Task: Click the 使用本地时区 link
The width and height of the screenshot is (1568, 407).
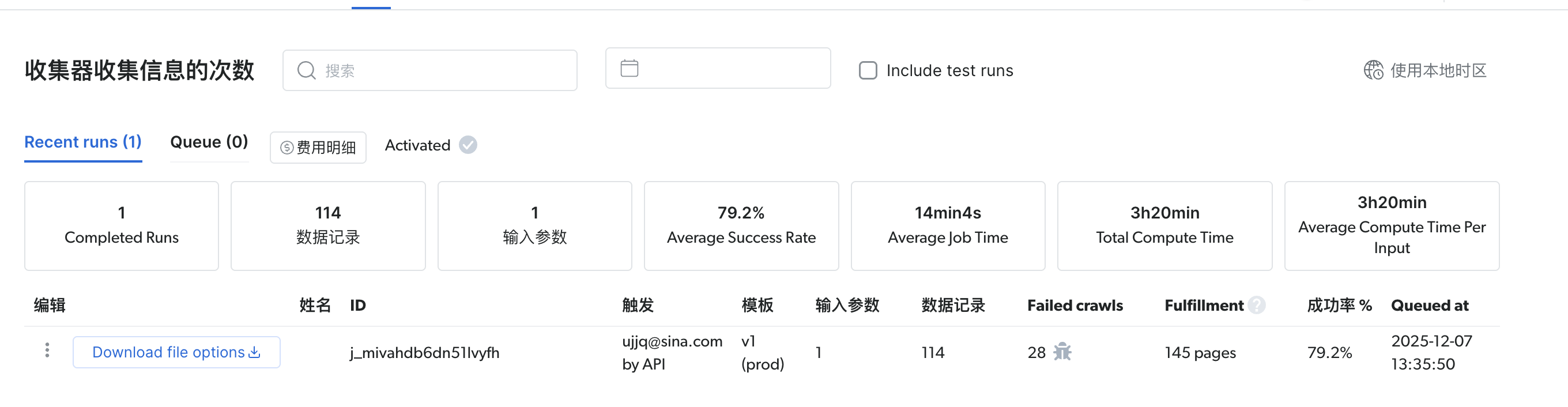Action: click(1438, 70)
